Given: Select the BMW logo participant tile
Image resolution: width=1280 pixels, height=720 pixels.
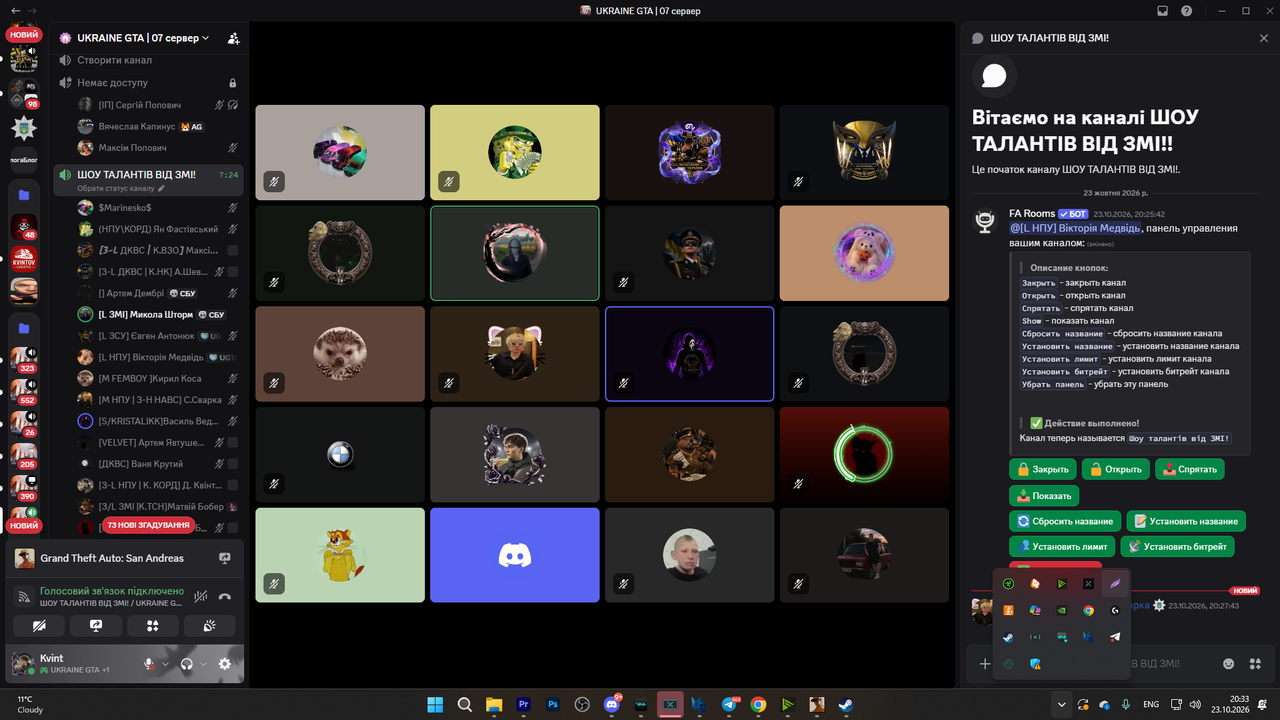Looking at the screenshot, I should (340, 454).
